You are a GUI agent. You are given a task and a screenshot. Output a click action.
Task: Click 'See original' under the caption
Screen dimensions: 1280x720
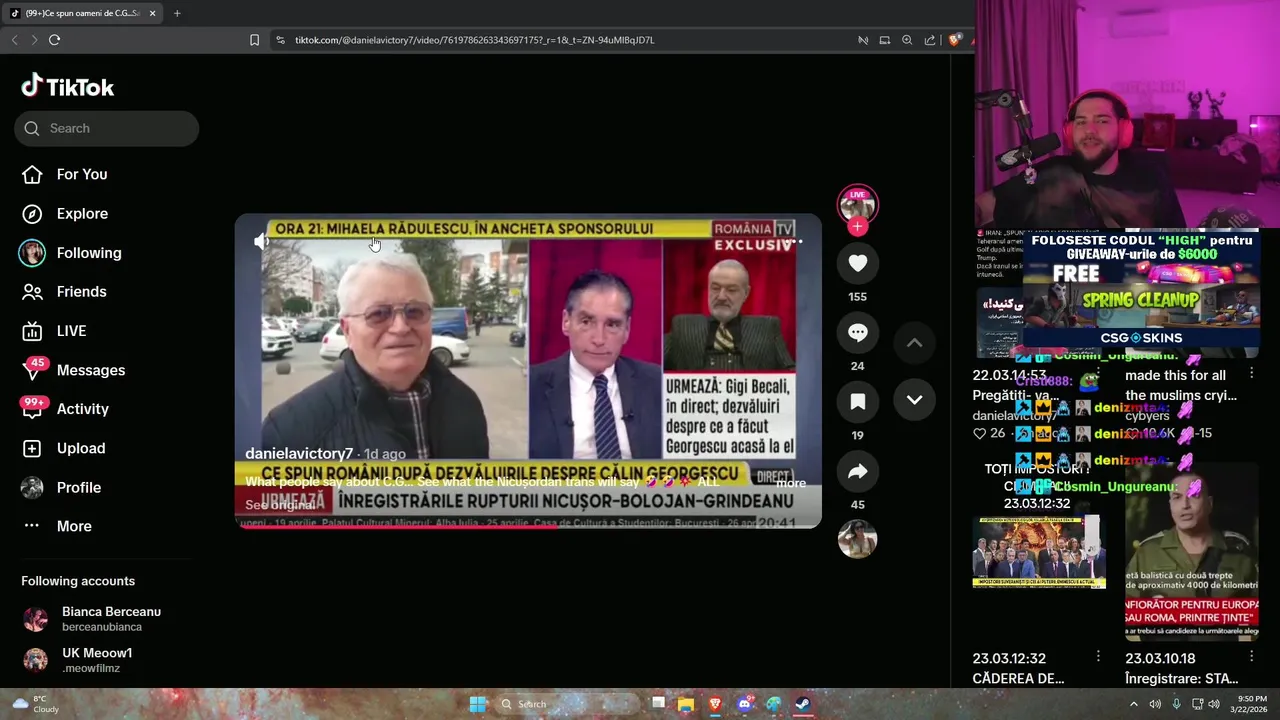pos(280,505)
